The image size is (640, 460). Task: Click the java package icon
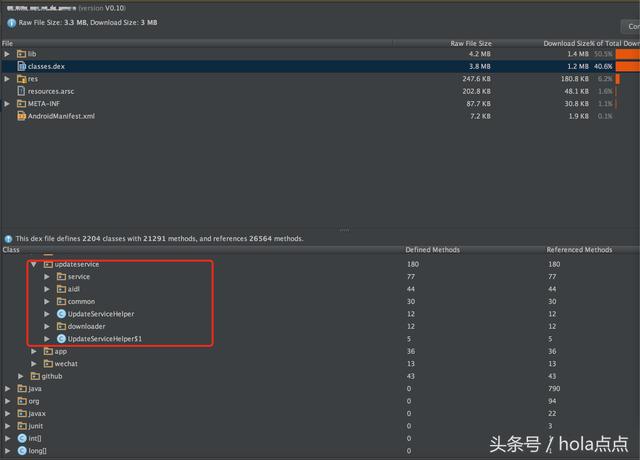coord(22,389)
